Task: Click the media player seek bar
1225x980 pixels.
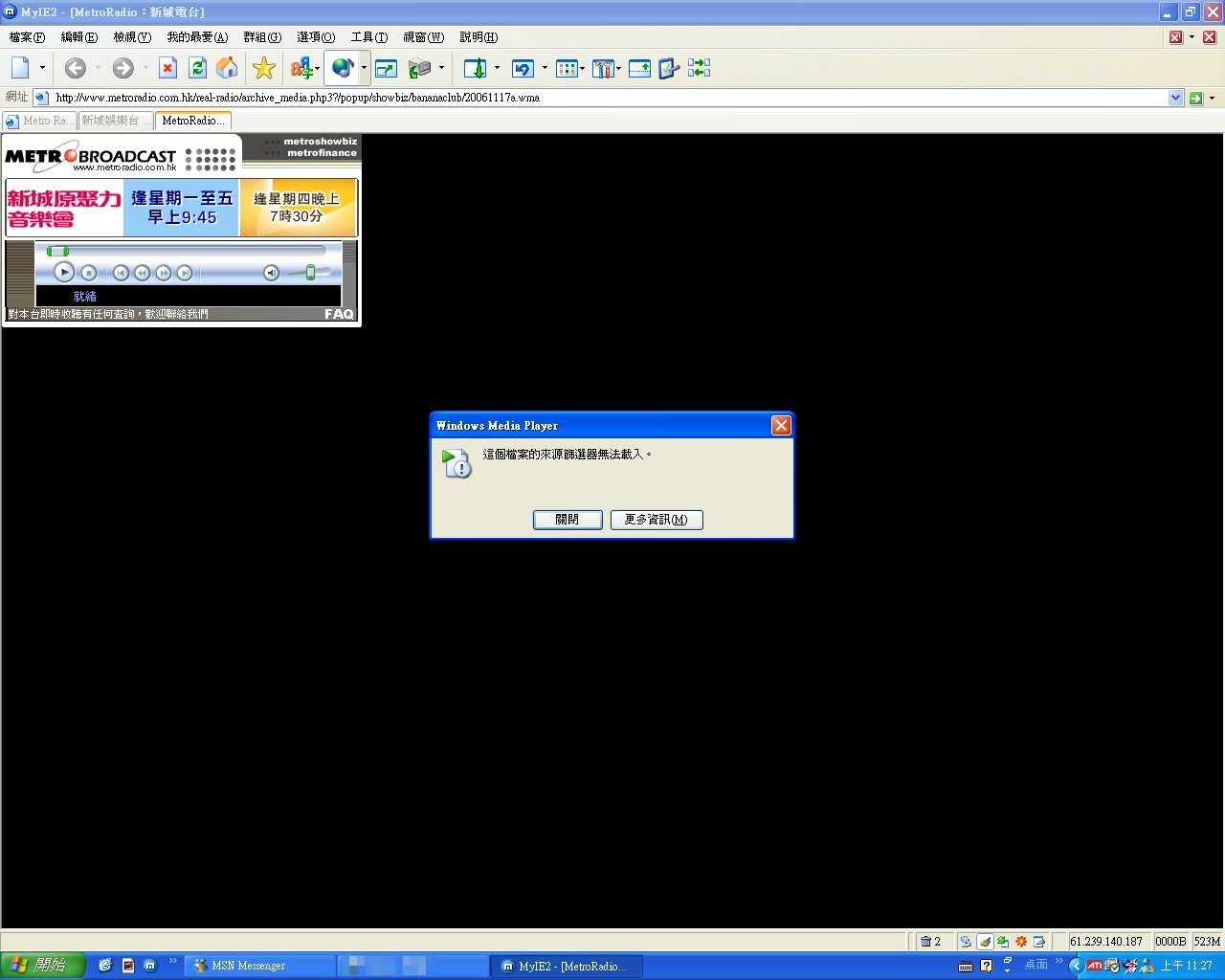Action: [187, 251]
